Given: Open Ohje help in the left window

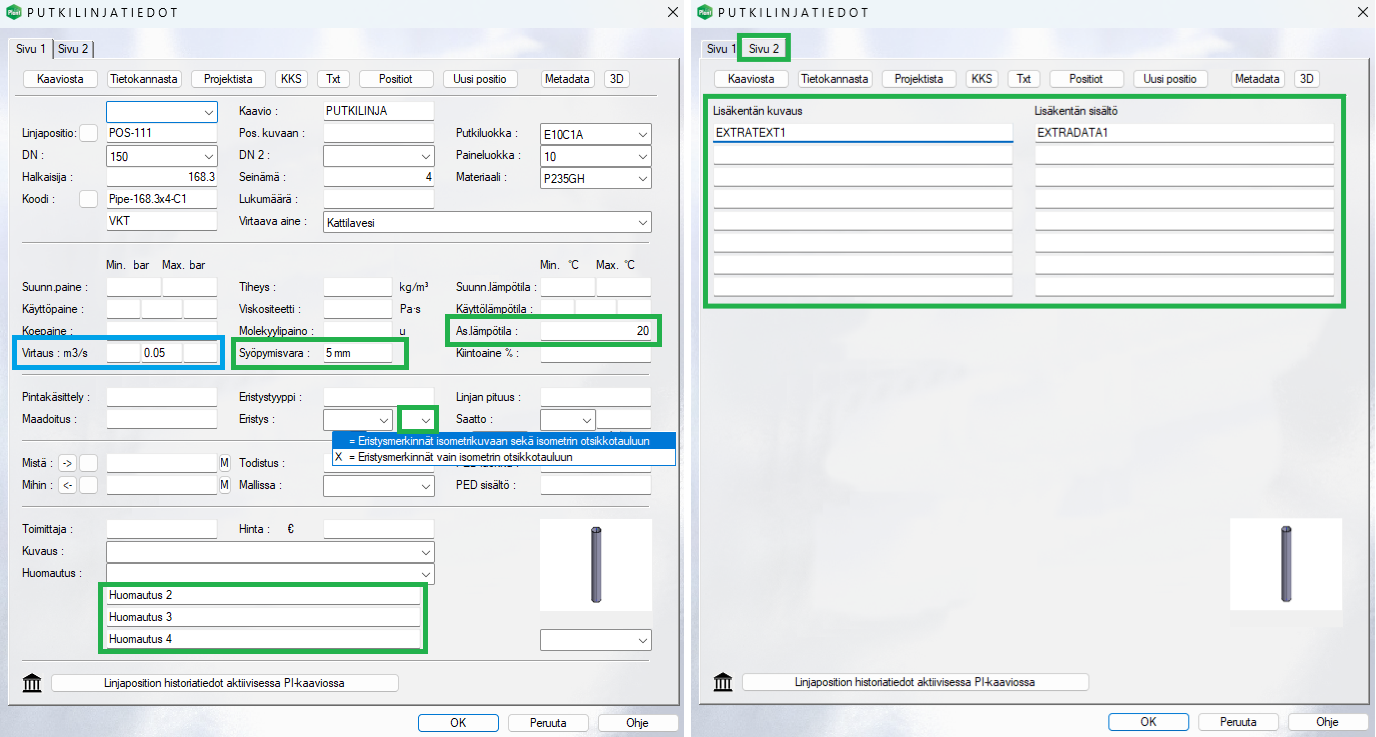Looking at the screenshot, I should click(638, 723).
